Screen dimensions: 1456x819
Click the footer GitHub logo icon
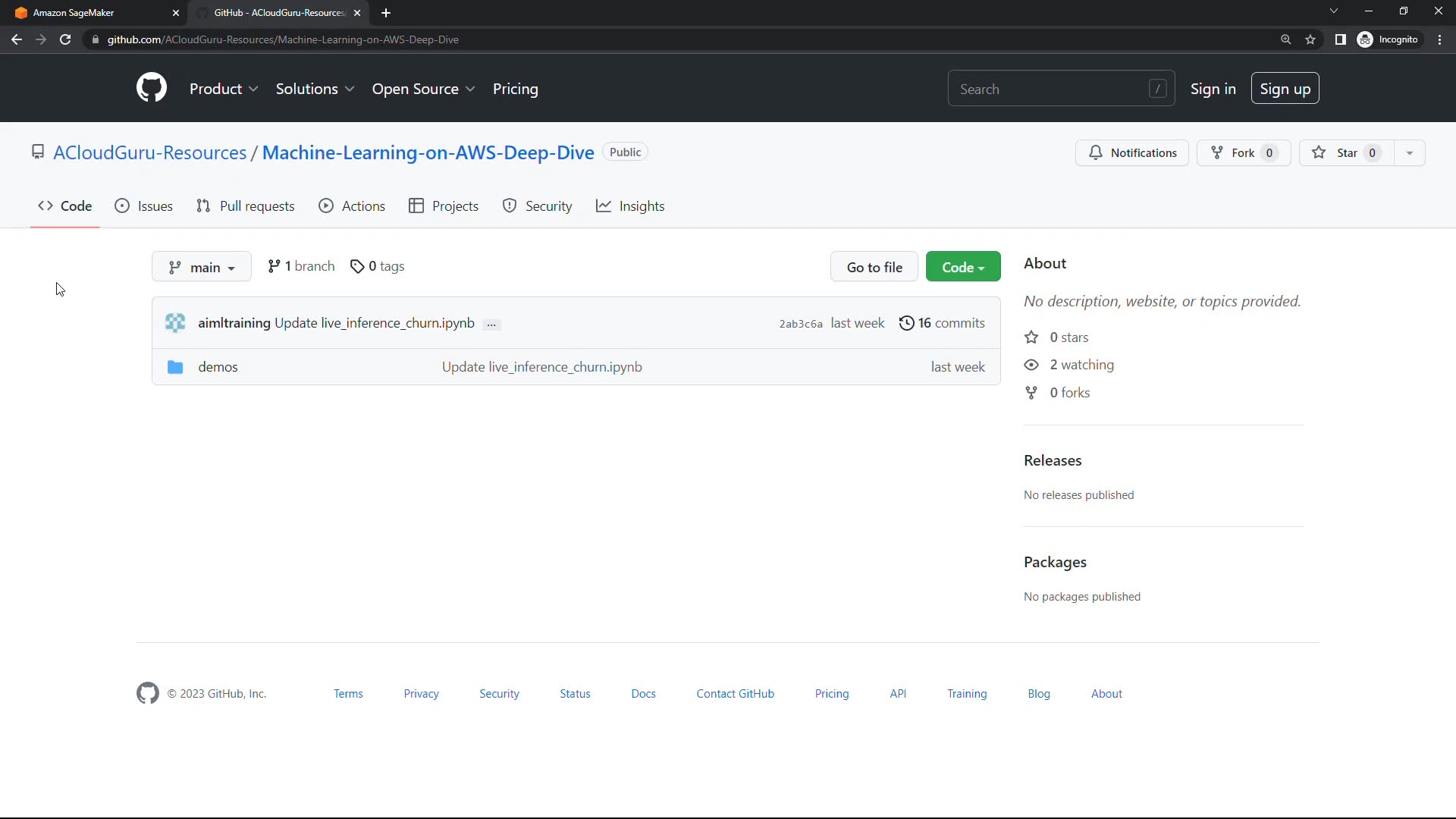(148, 693)
